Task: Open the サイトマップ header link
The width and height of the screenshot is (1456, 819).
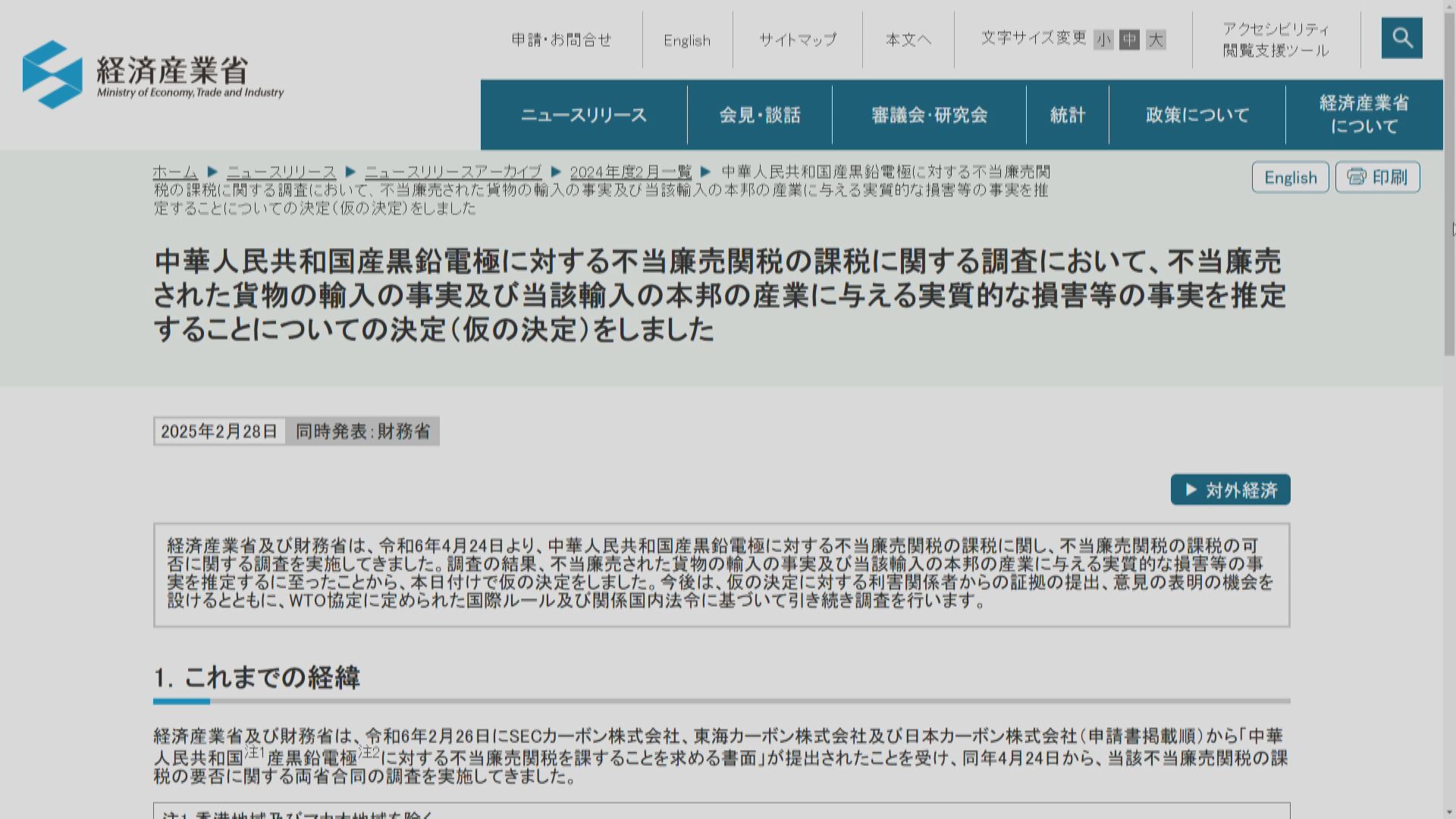Action: [x=797, y=40]
